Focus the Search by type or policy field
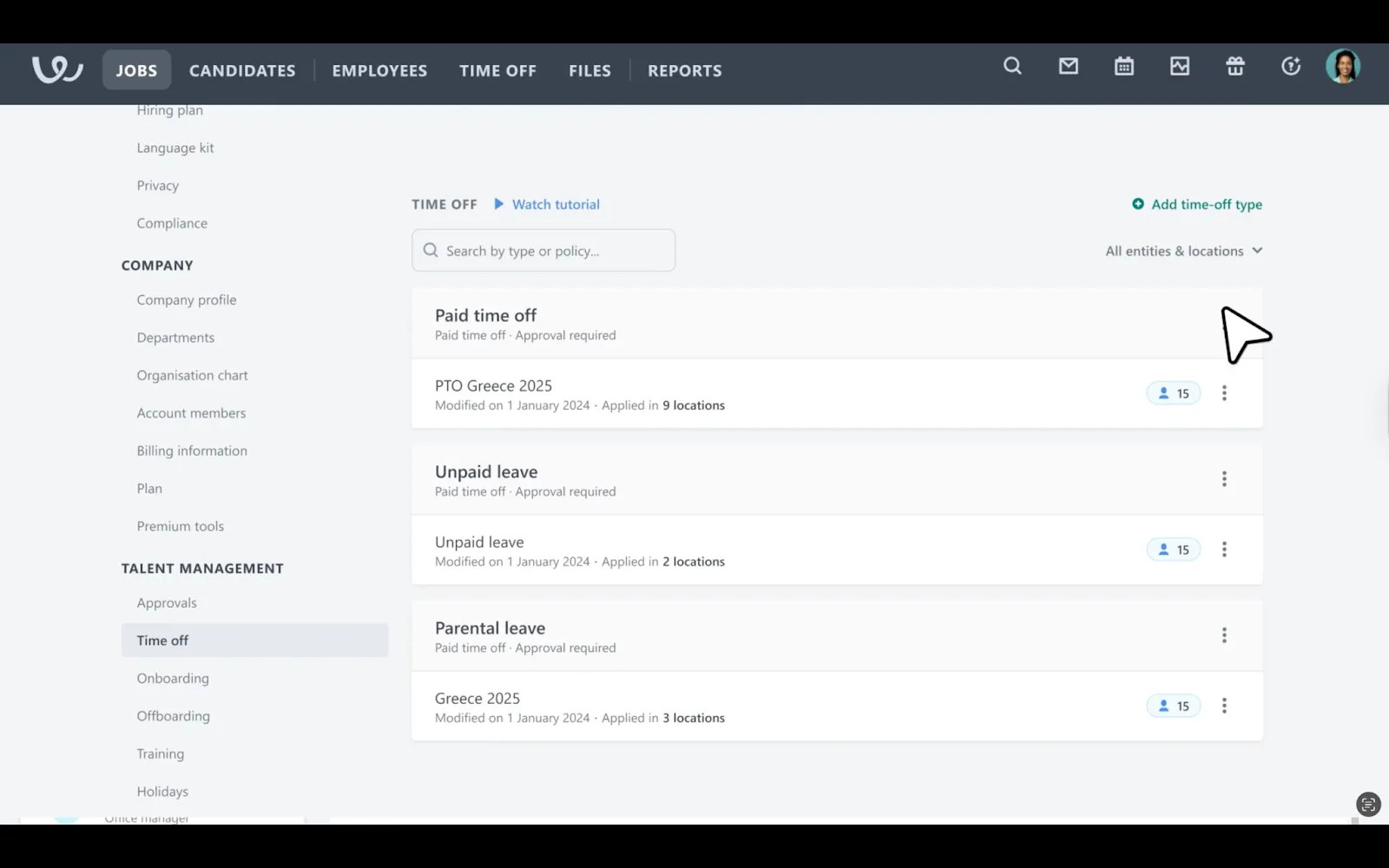Screen dimensions: 1389x868 [x=543, y=250]
